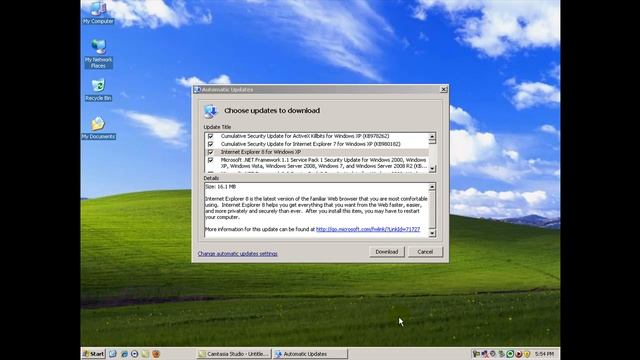Click Details pane scrollbar up arrow
Screen dimensions: 640x360
432,187
